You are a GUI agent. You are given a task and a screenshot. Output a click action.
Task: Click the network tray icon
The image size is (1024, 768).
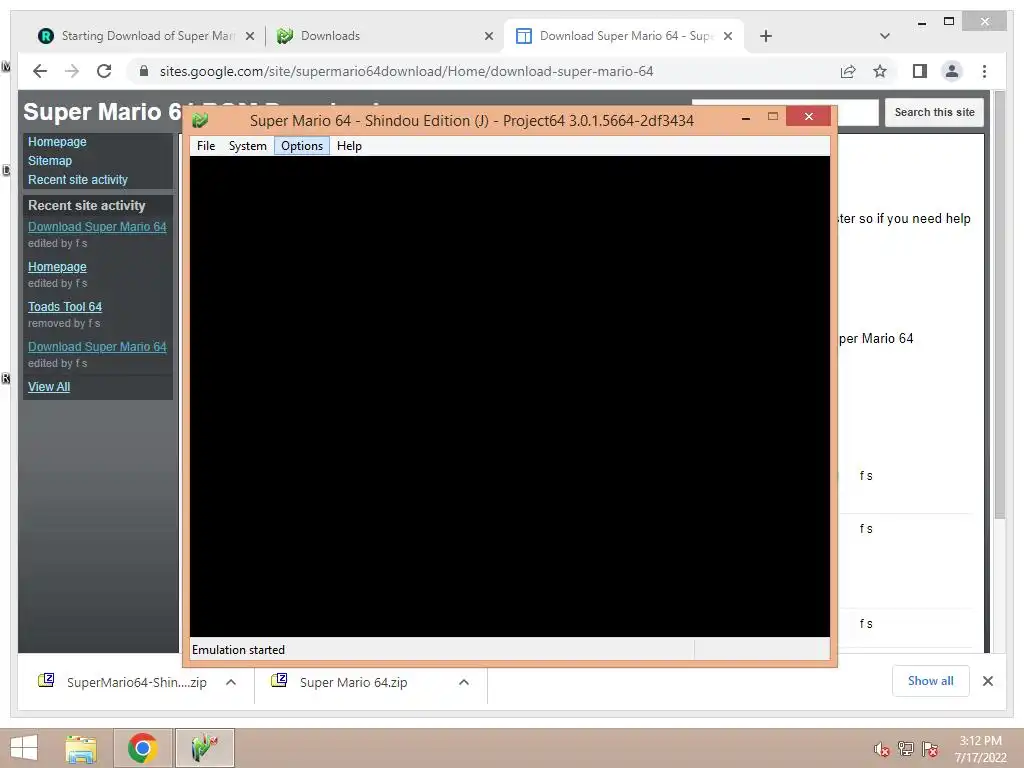coord(906,749)
